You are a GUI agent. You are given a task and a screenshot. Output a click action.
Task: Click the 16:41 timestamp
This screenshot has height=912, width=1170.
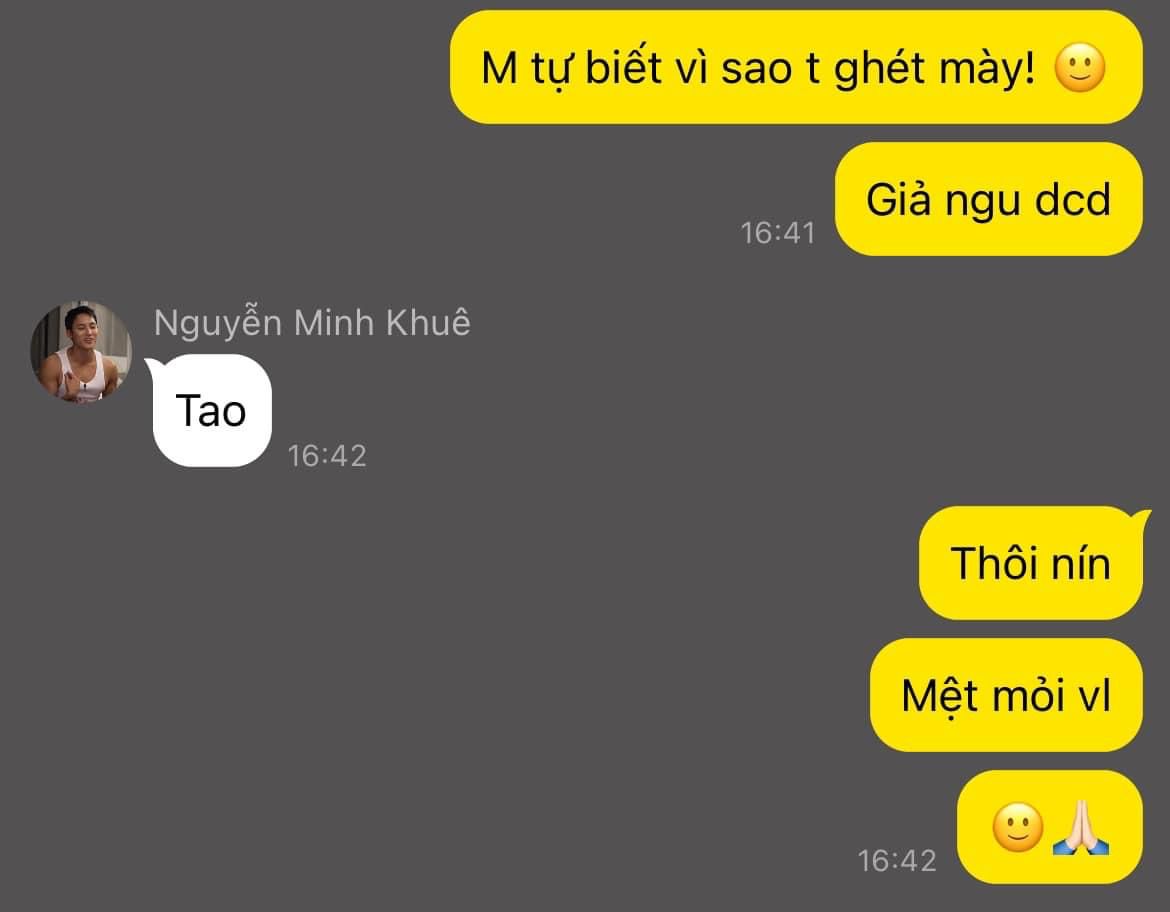pyautogui.click(x=778, y=233)
